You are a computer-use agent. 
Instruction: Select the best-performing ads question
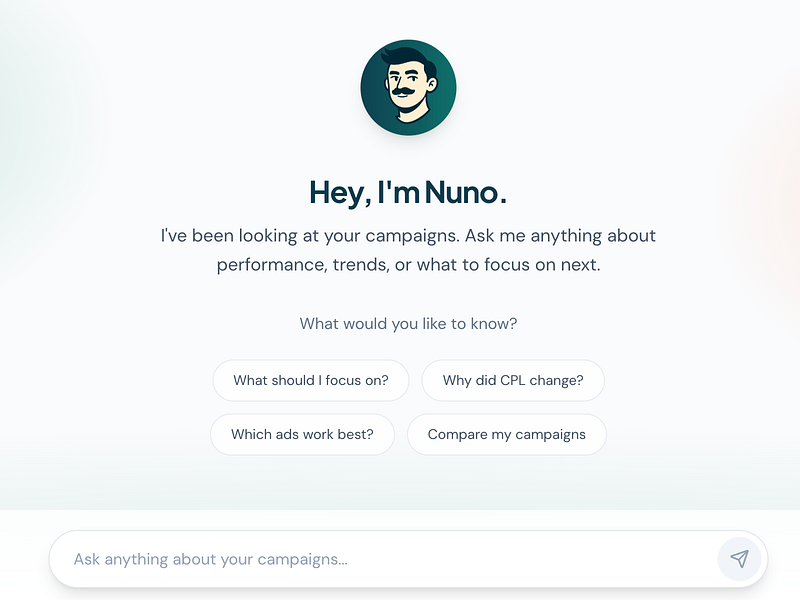click(x=302, y=434)
